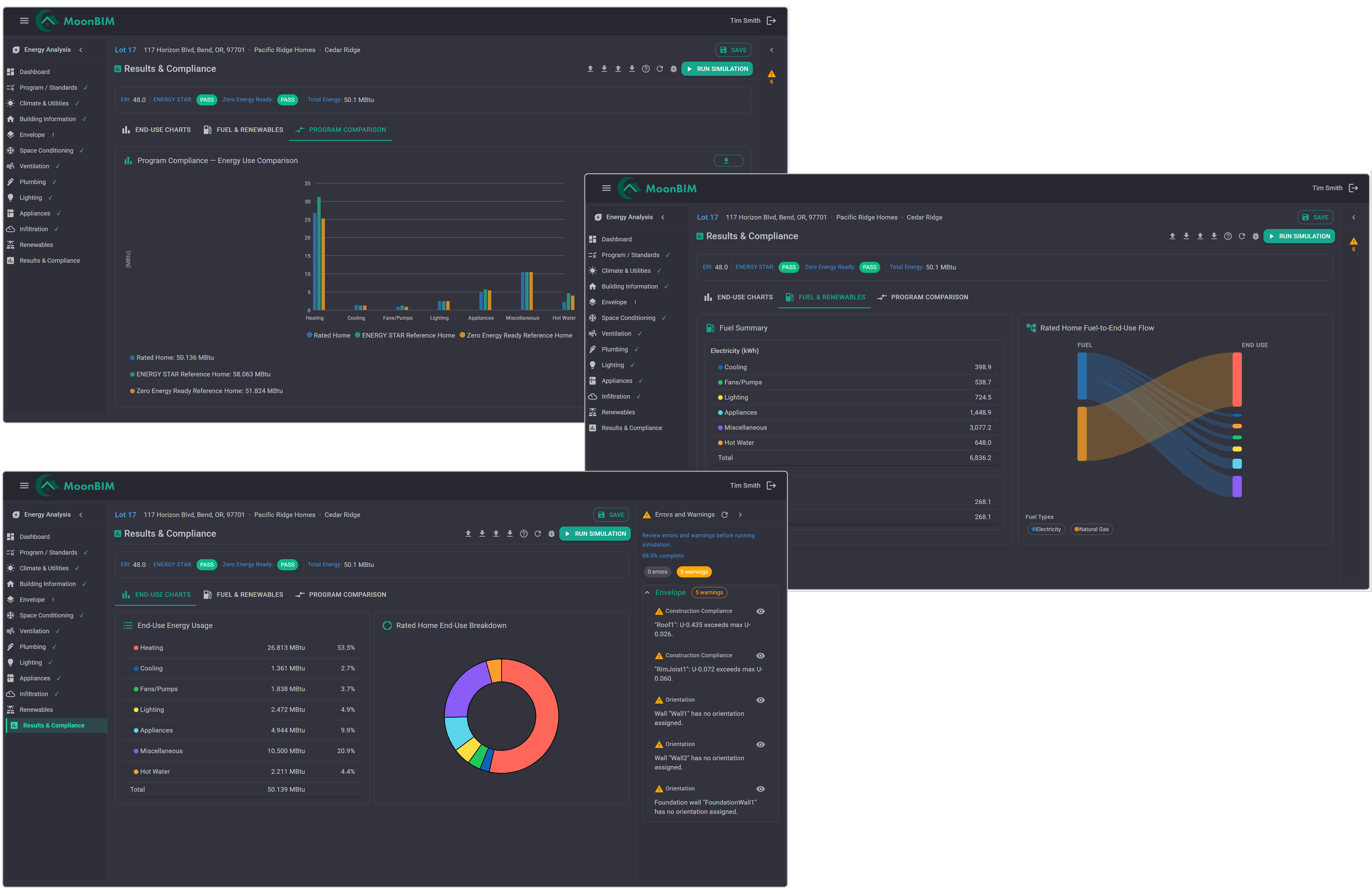Viewport: 1372px width, 894px height.
Task: Select the End-Use Charts tab in the Fuel & Renewables window
Action: click(738, 297)
